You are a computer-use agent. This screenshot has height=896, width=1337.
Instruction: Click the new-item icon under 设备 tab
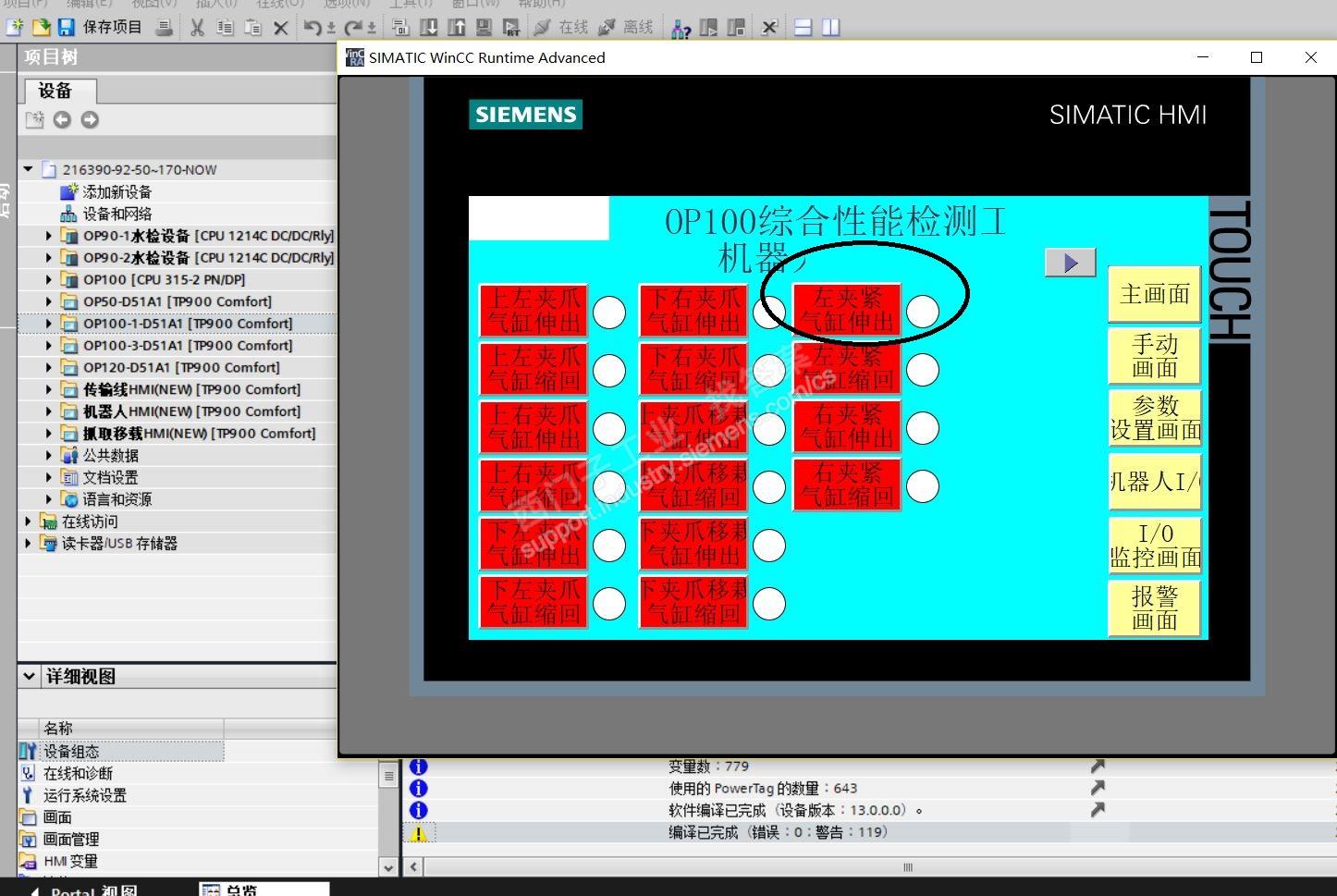(34, 119)
